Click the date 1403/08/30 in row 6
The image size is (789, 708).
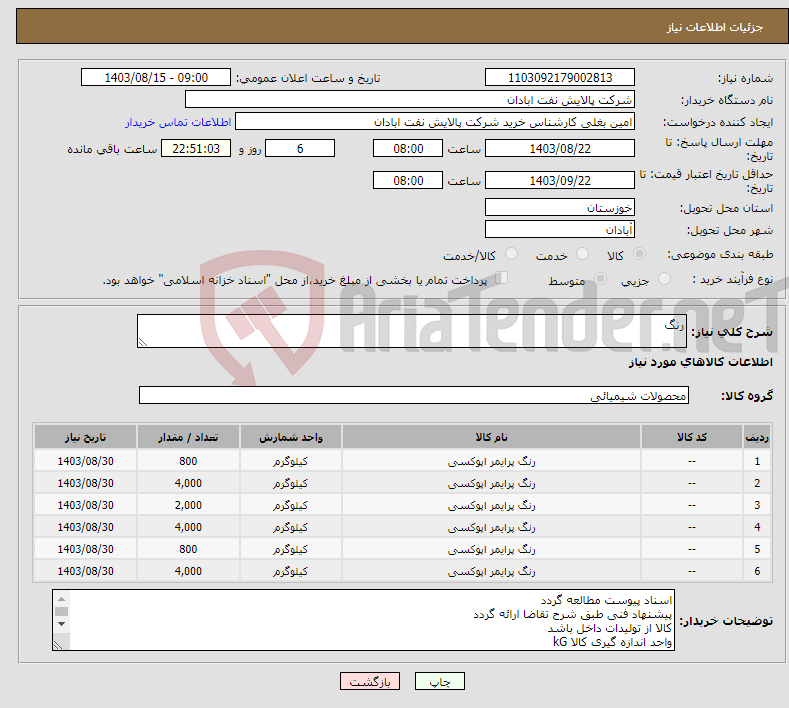(86, 571)
